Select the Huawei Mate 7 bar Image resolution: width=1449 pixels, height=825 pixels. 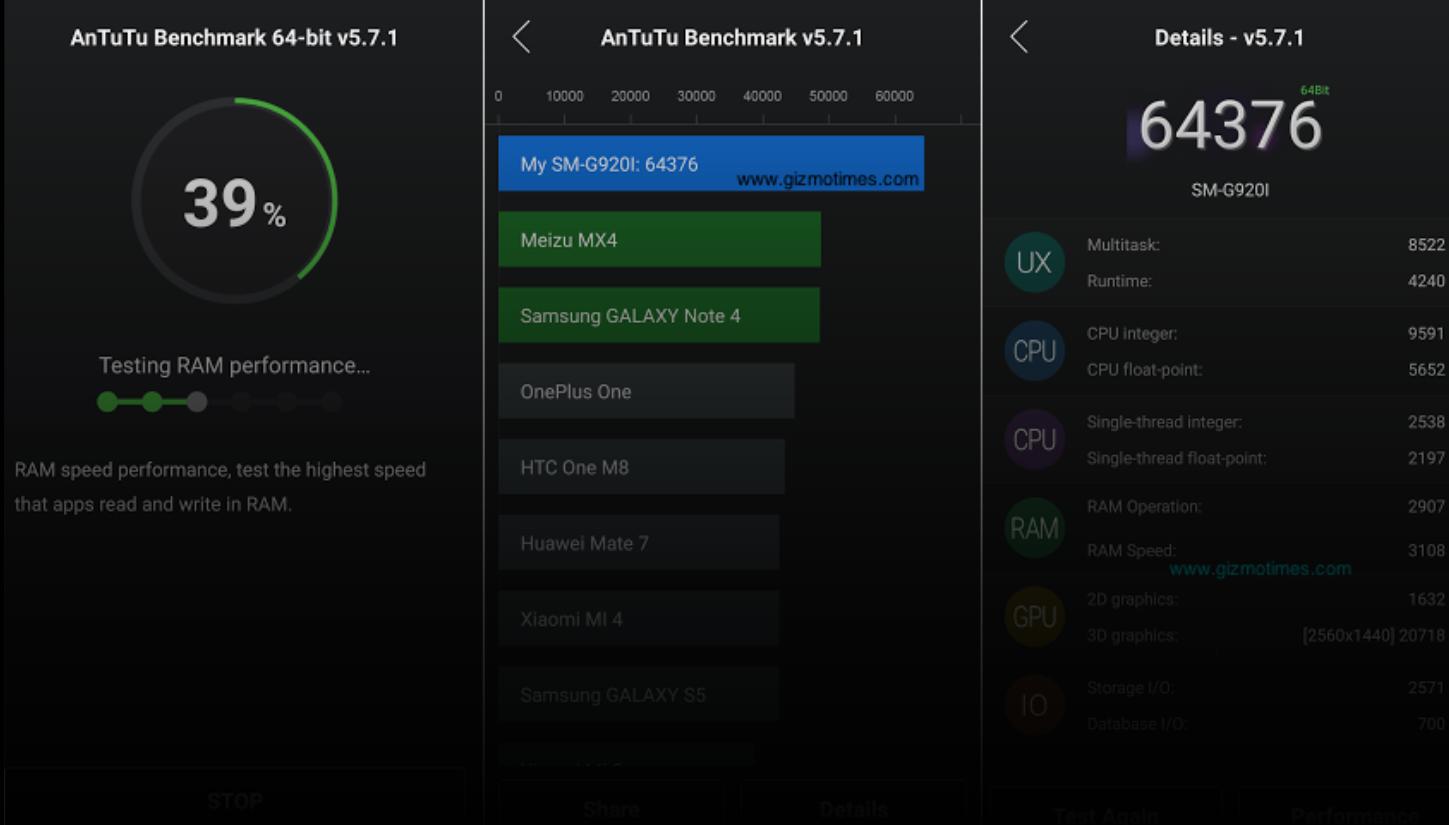tap(639, 543)
